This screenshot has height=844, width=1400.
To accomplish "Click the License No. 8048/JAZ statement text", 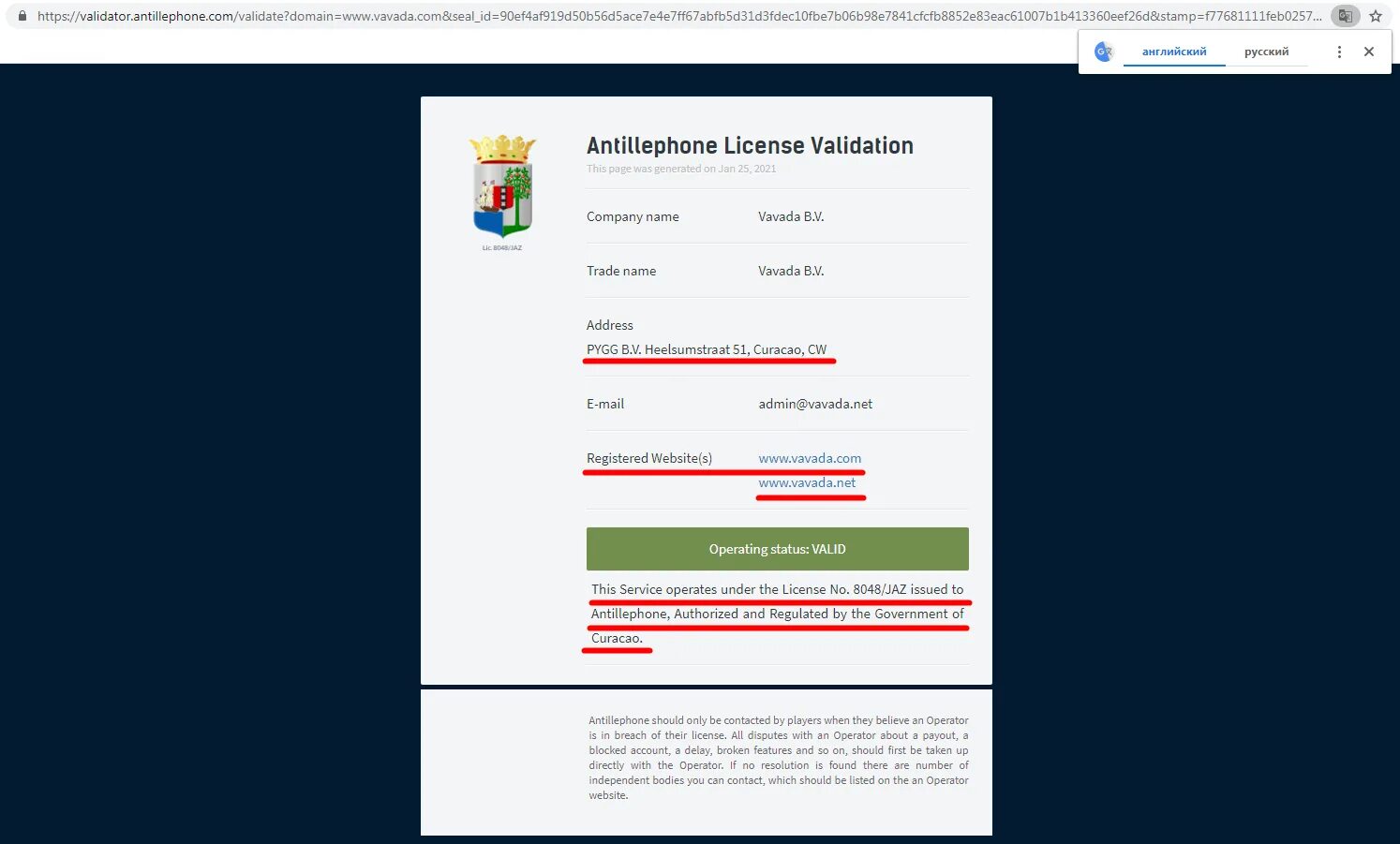I will click(778, 614).
